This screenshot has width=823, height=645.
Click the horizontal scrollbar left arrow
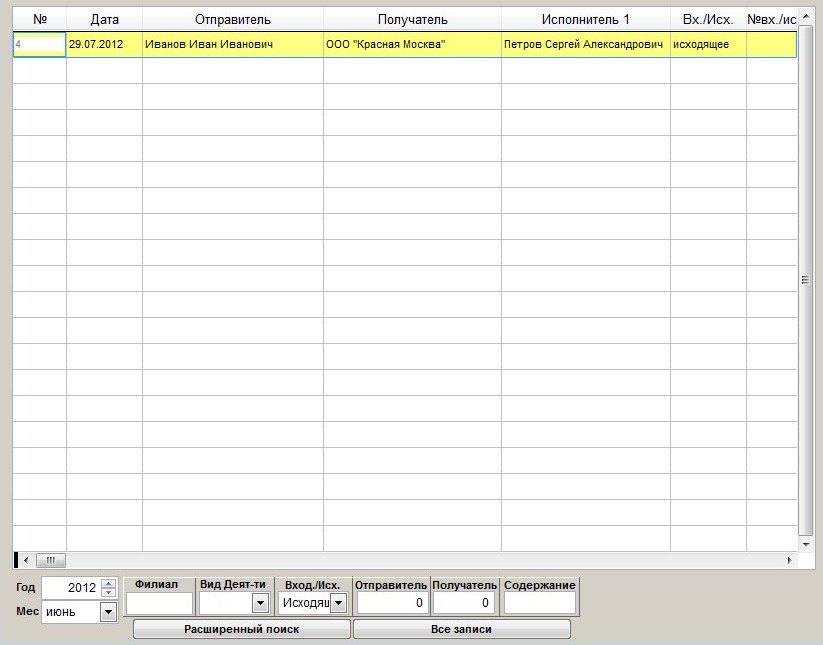click(26, 561)
